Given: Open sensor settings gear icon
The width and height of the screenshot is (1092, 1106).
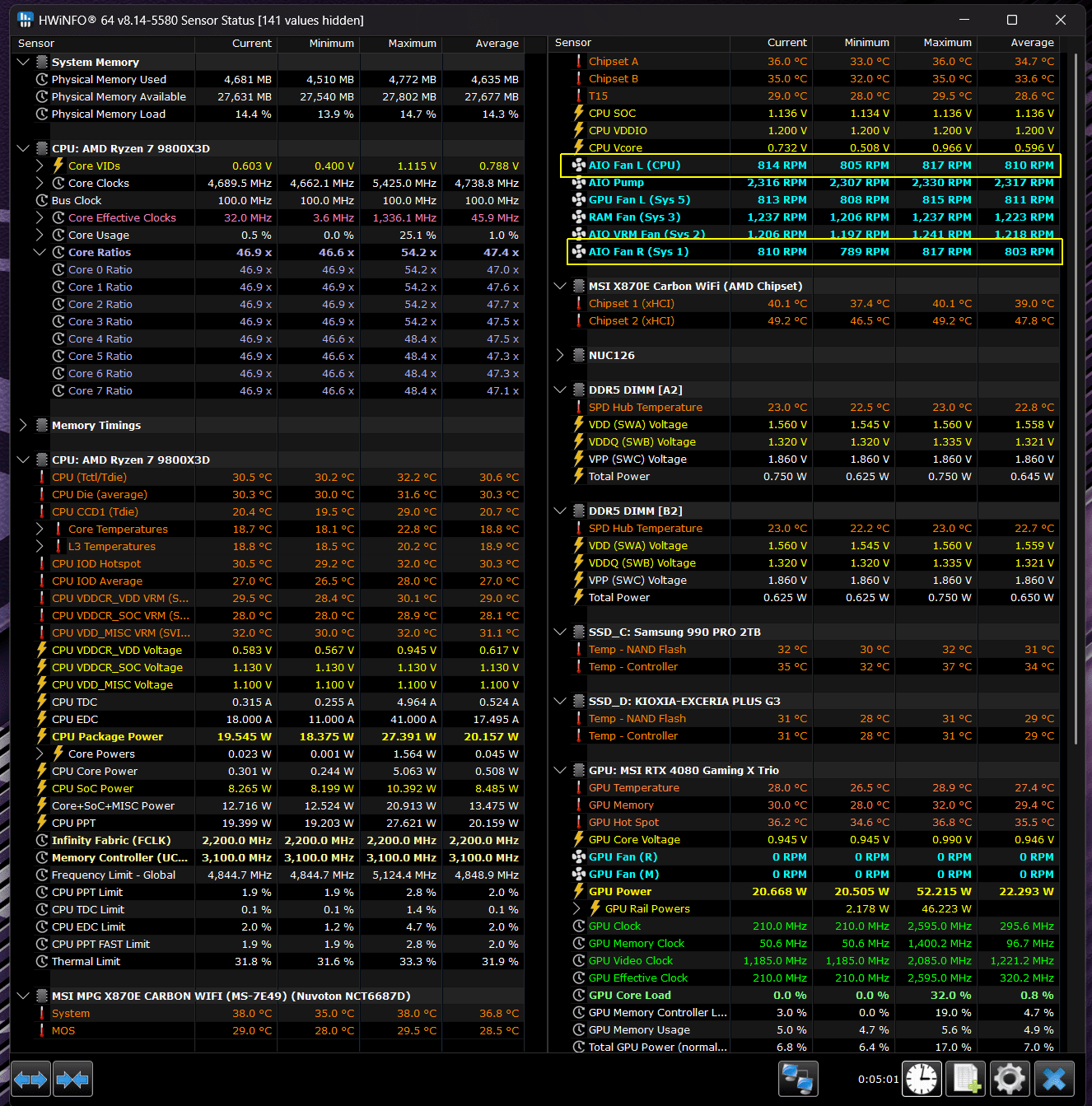Looking at the screenshot, I should [1010, 1079].
